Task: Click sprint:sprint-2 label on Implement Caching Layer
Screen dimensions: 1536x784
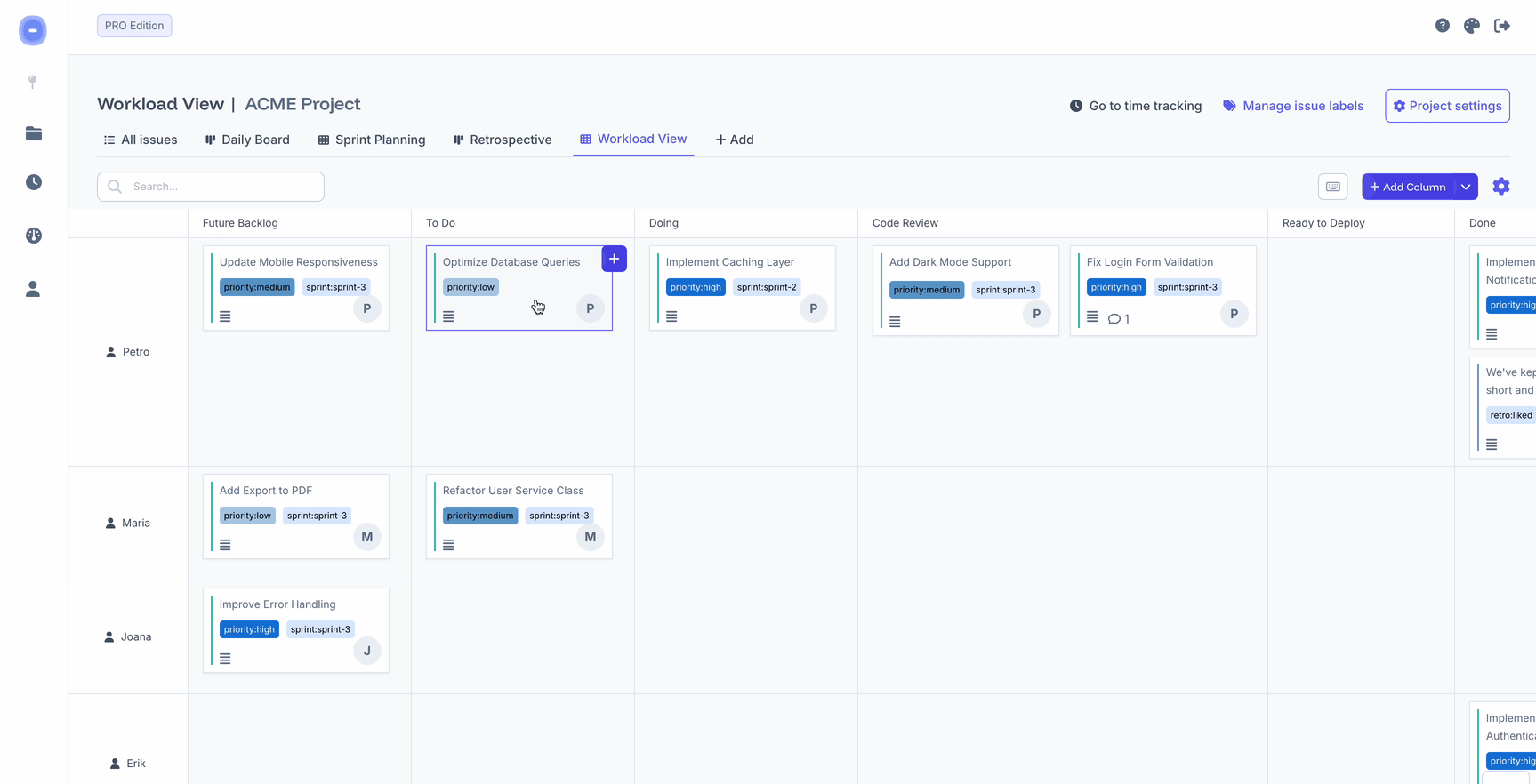Action: point(767,287)
